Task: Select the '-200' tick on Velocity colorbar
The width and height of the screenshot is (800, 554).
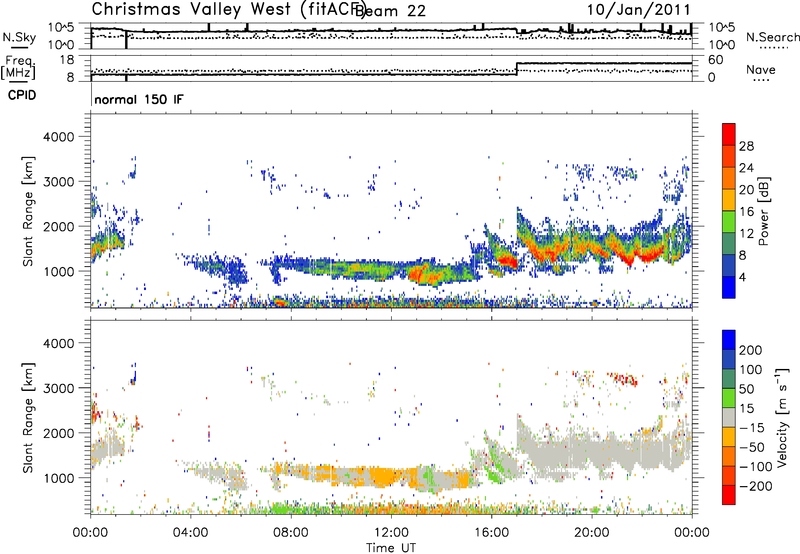Action: [x=756, y=486]
